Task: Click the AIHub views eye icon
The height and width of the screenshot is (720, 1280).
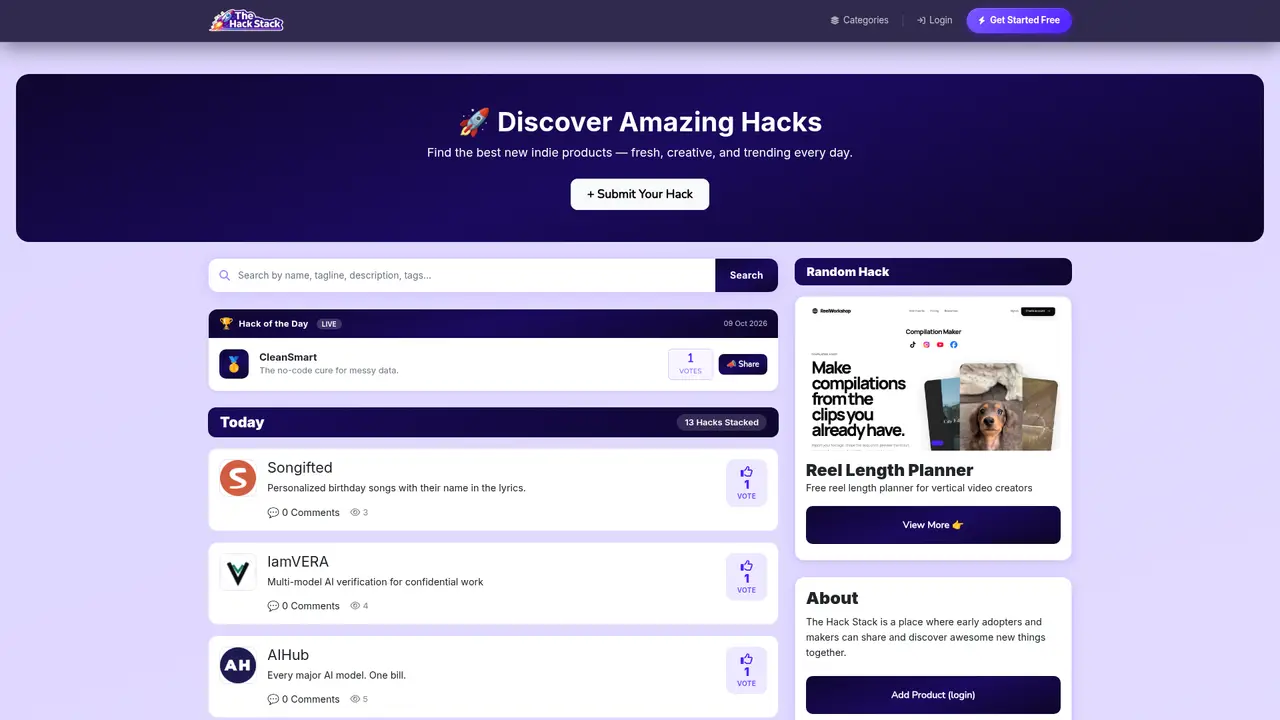Action: point(355,699)
